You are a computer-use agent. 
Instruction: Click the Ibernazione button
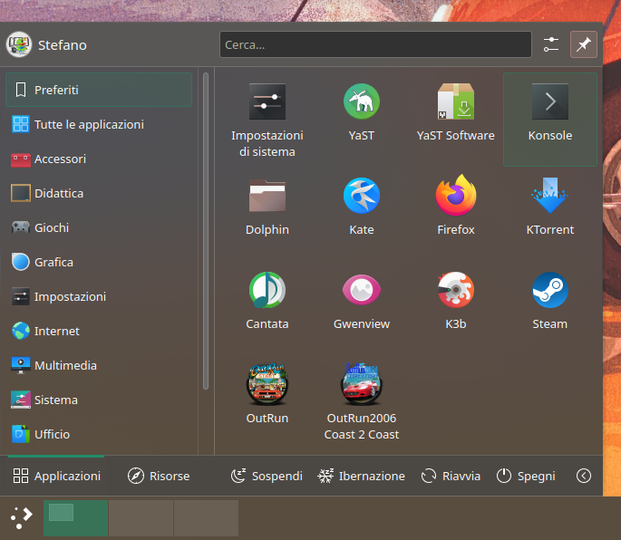[361, 476]
